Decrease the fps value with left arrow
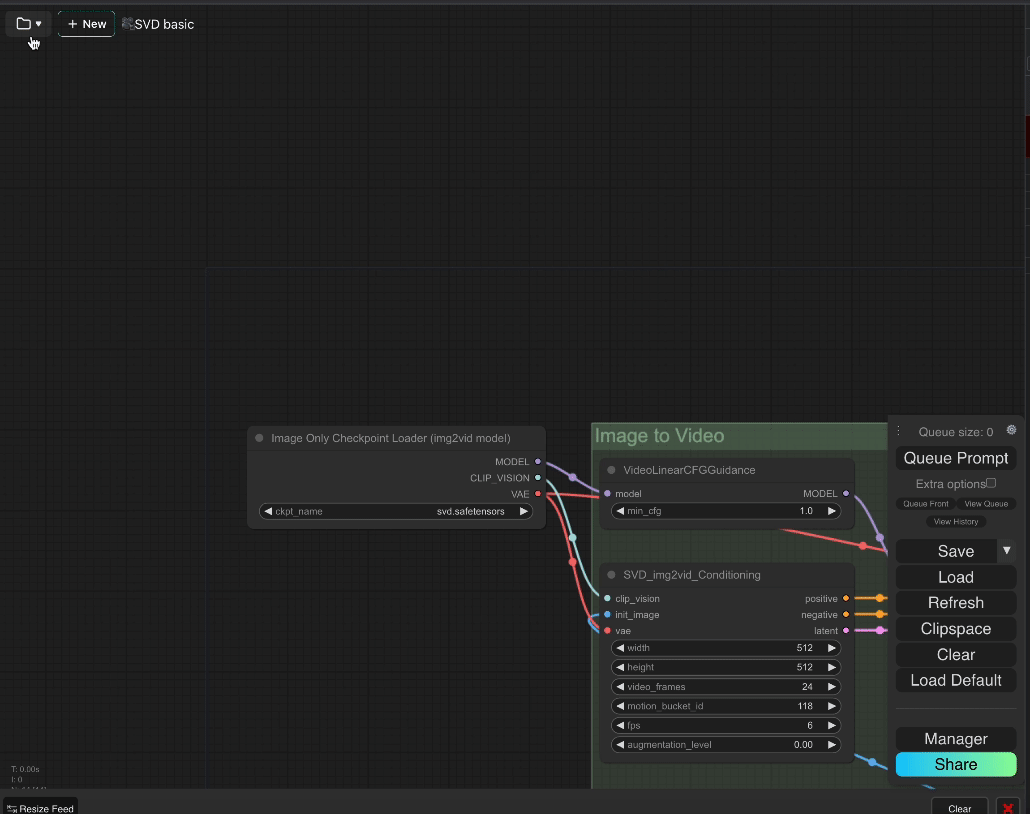 pyautogui.click(x=620, y=726)
